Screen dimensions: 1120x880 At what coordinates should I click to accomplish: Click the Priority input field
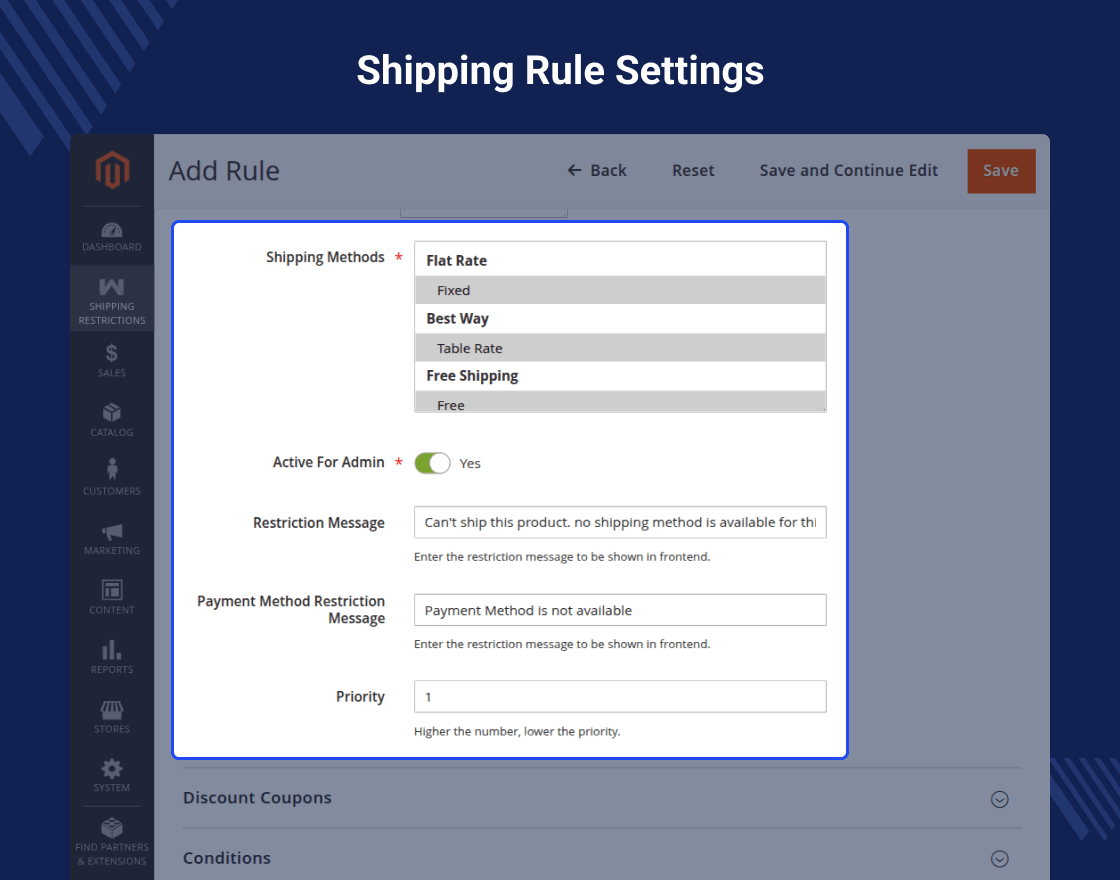click(x=620, y=697)
